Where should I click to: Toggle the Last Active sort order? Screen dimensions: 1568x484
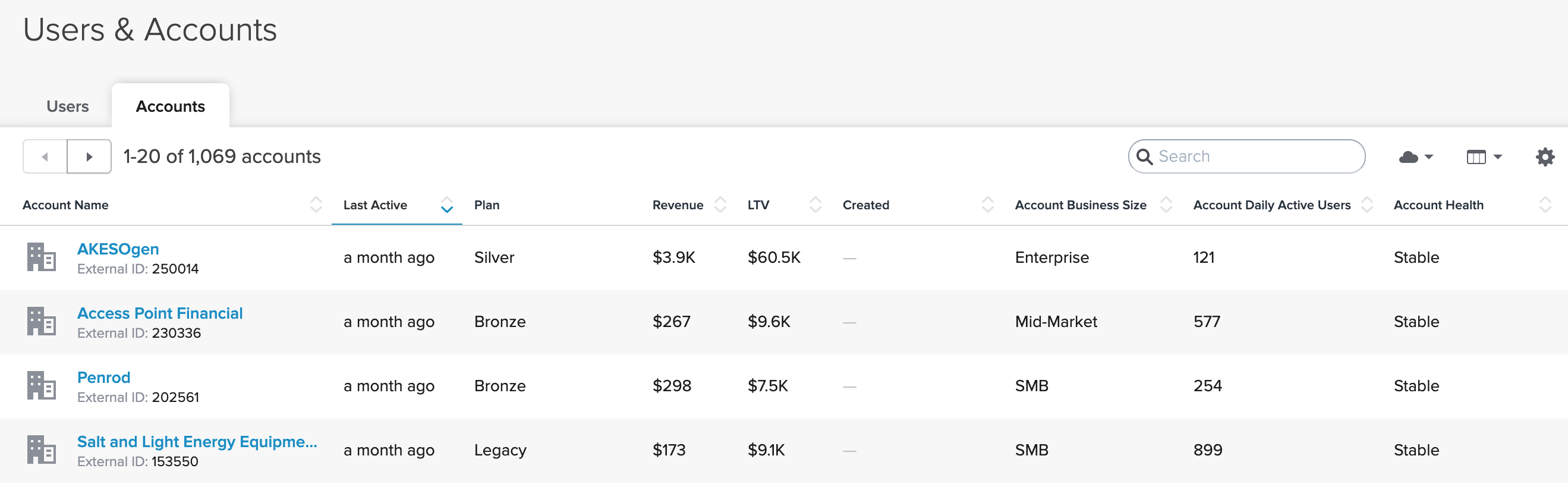(x=446, y=205)
